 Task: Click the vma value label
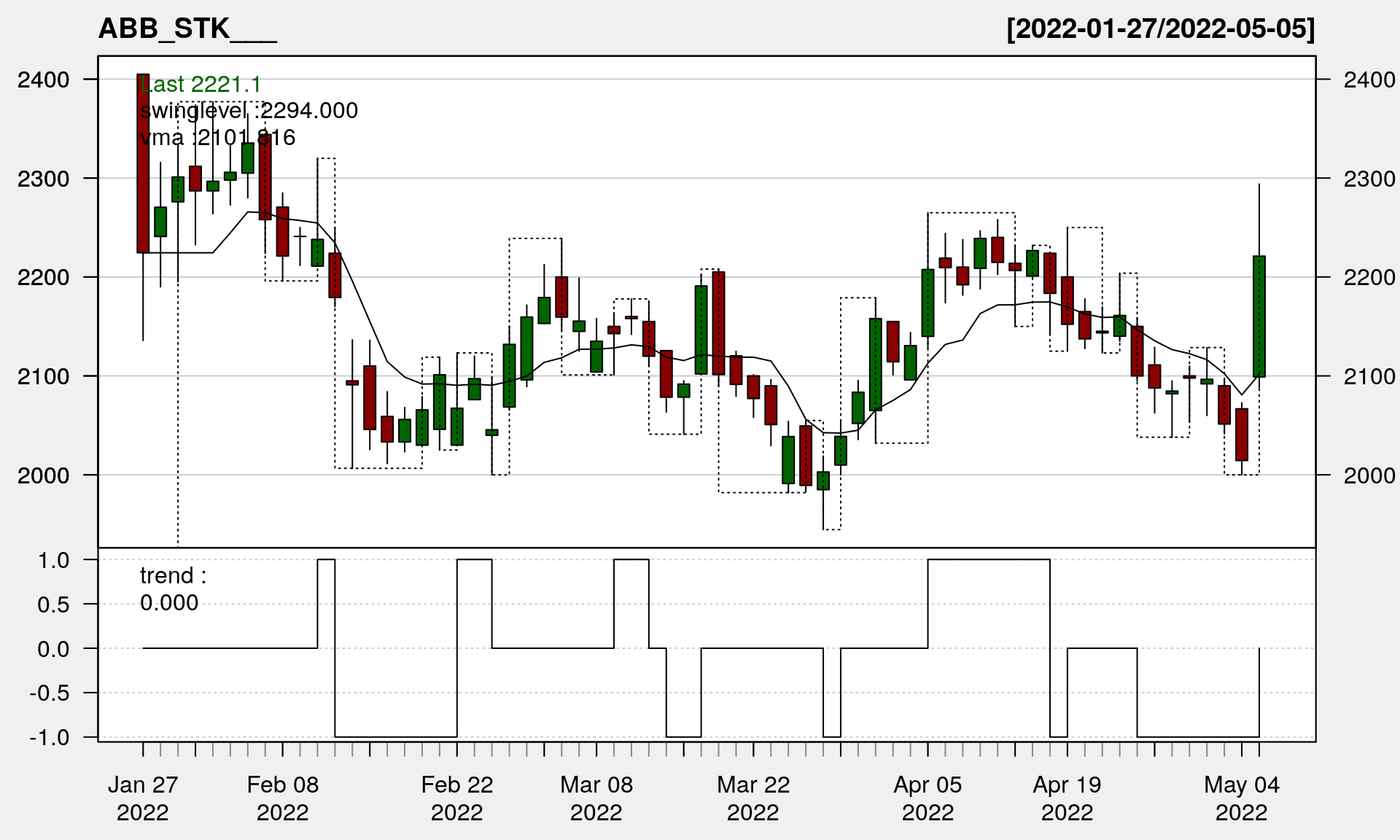pos(217,138)
